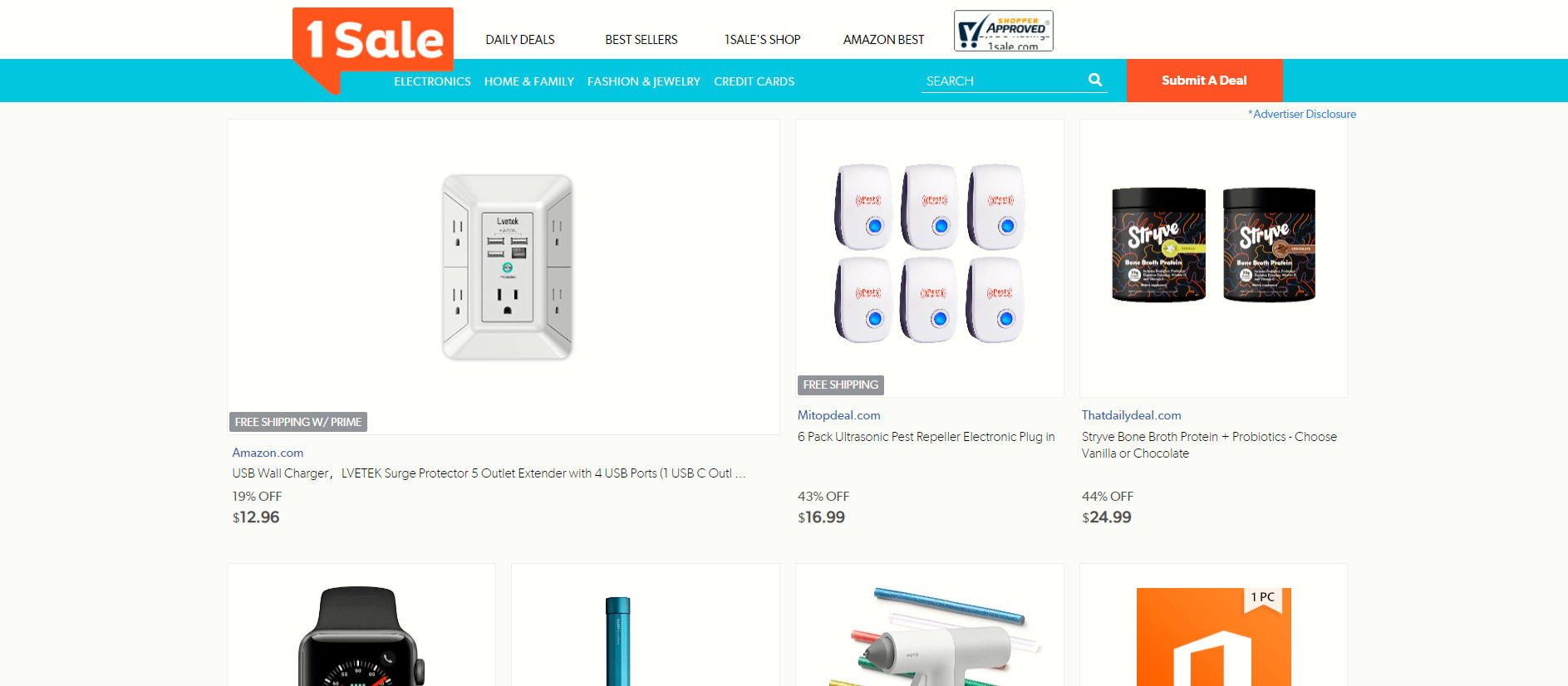Open 1Sale's Shop page
Image resolution: width=1568 pixels, height=686 pixels.
762,39
